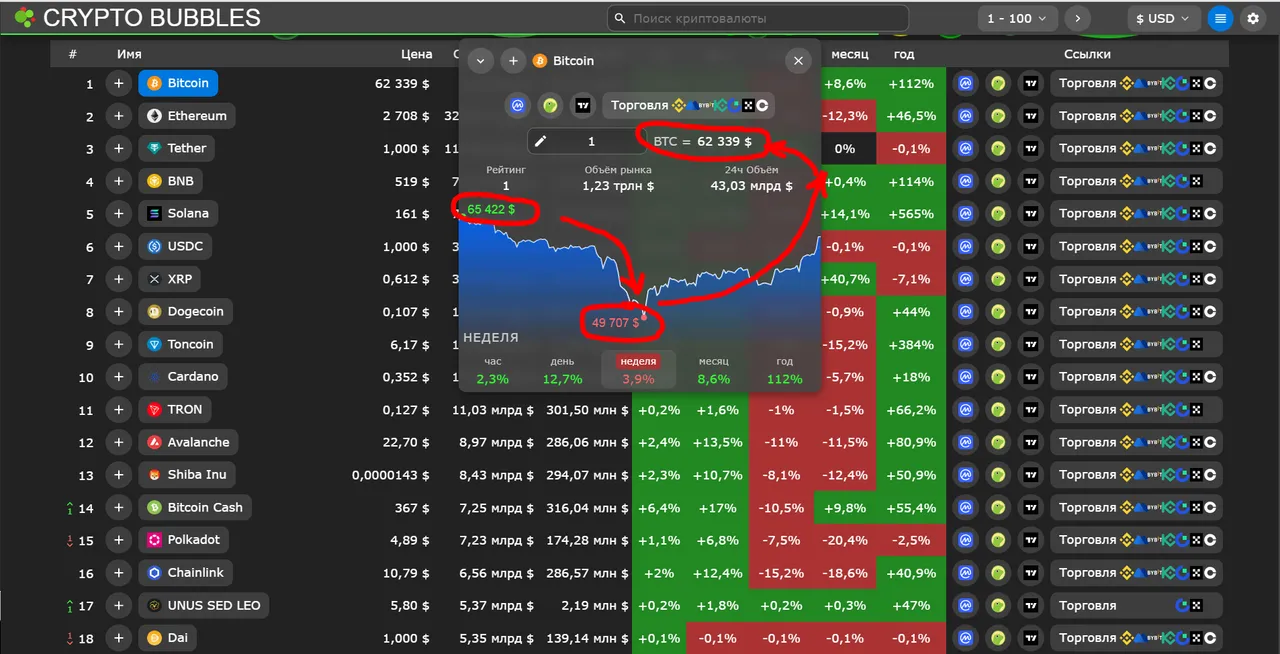This screenshot has height=654, width=1280.
Task: Click the BTC amount input field
Action: pyautogui.click(x=588, y=142)
